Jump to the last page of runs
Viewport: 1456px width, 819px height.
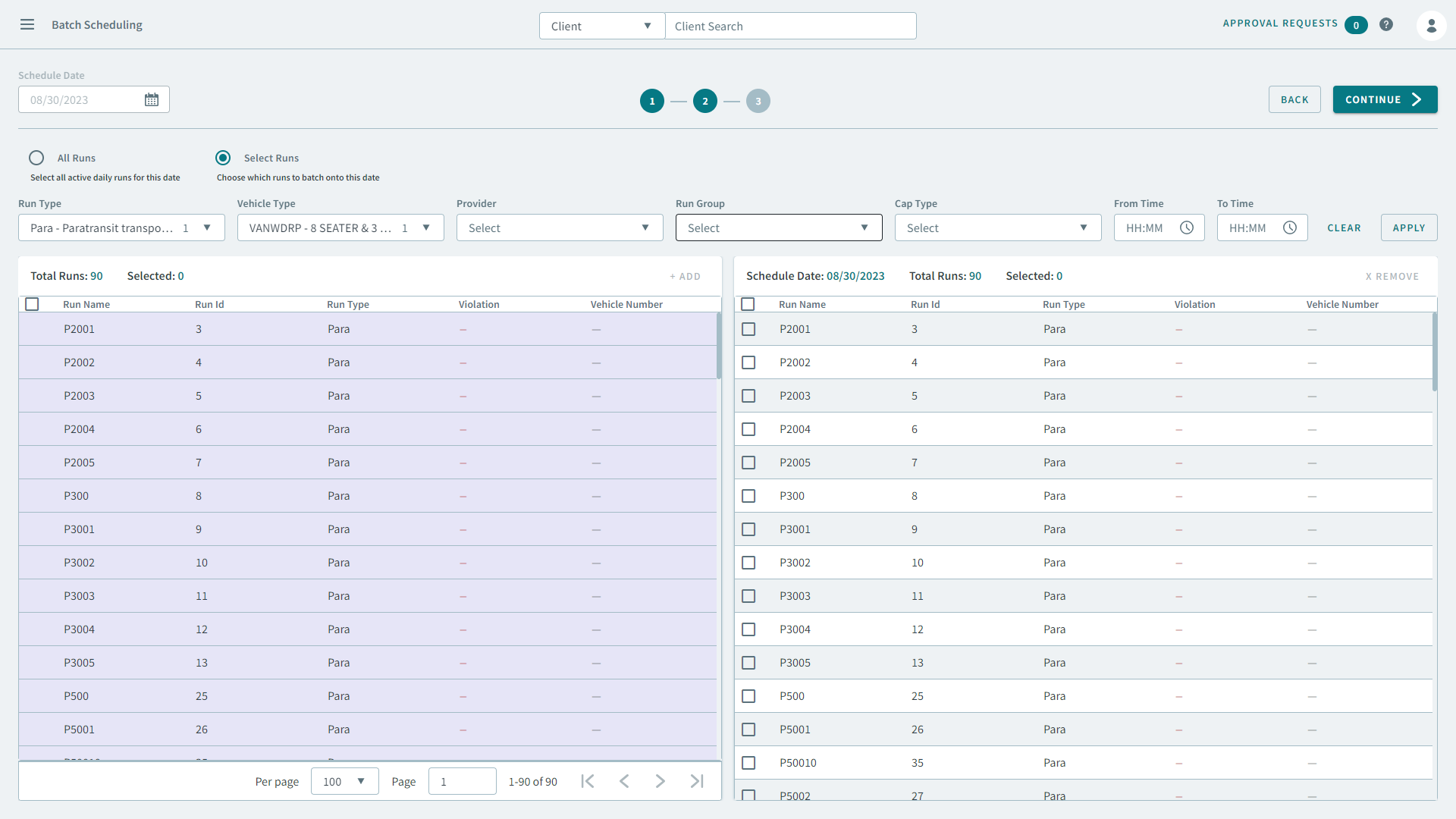(697, 780)
